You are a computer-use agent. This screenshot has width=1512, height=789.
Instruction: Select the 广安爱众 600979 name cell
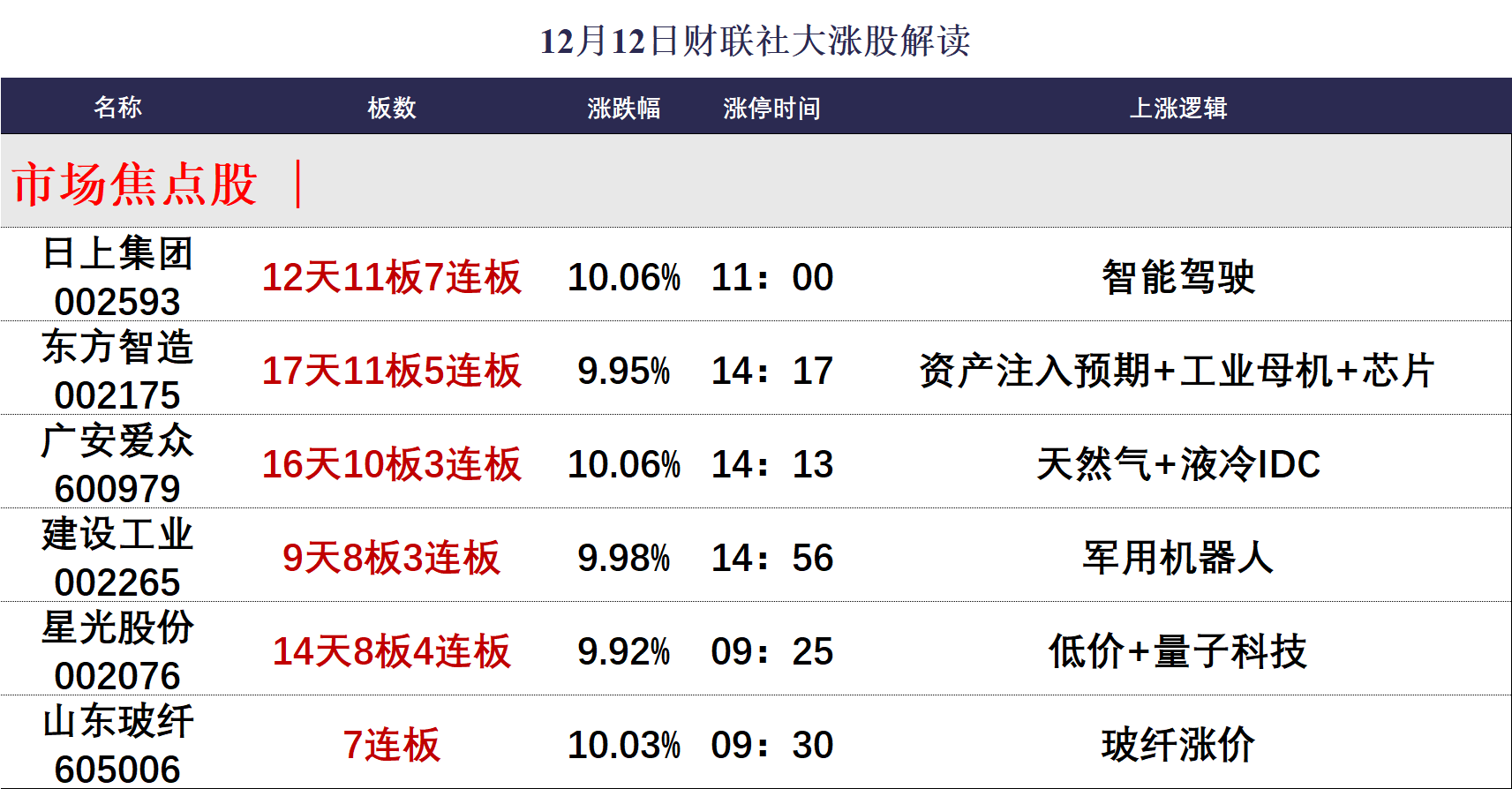pos(117,463)
